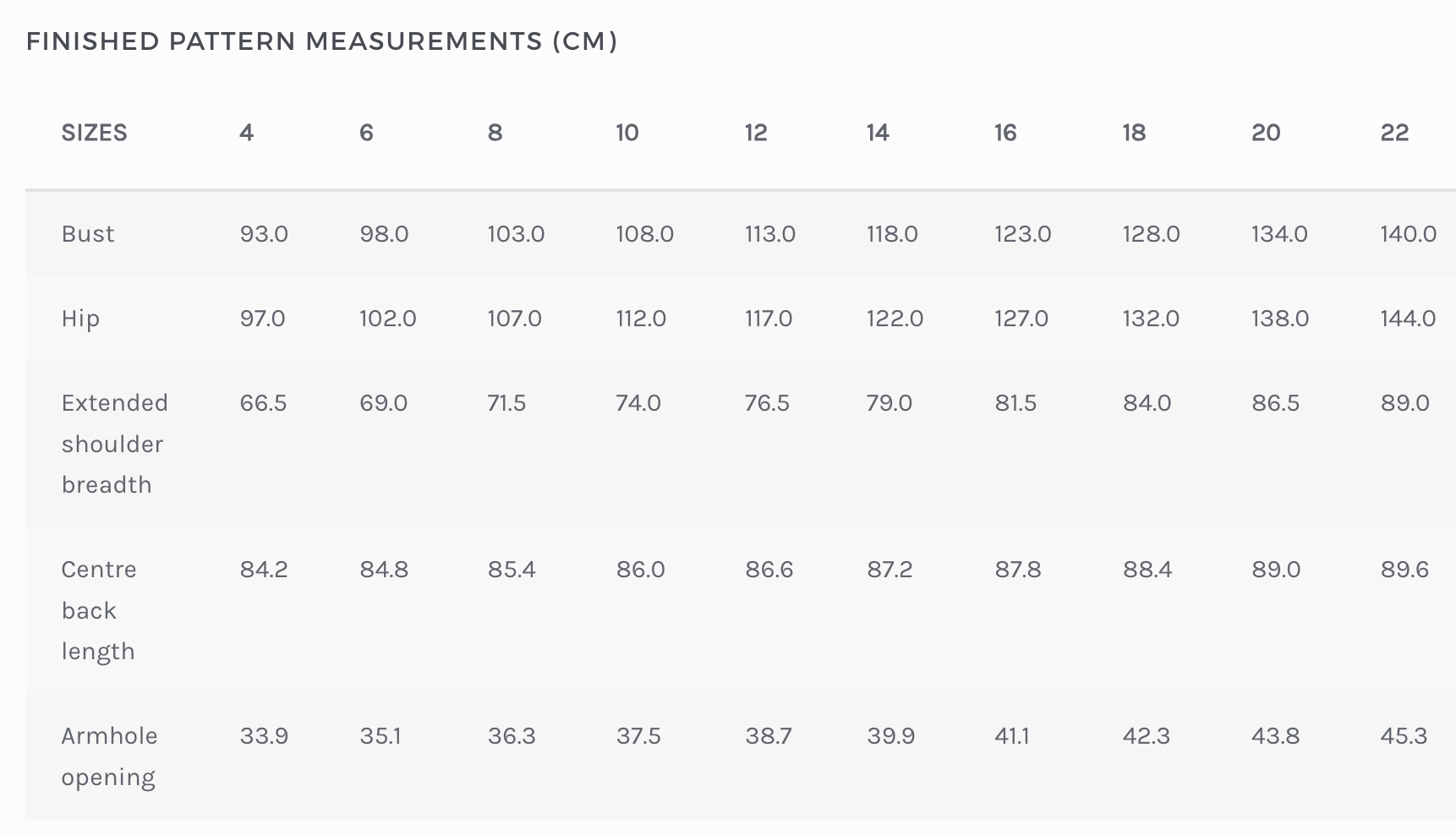Click the size 10 column header

(x=627, y=133)
